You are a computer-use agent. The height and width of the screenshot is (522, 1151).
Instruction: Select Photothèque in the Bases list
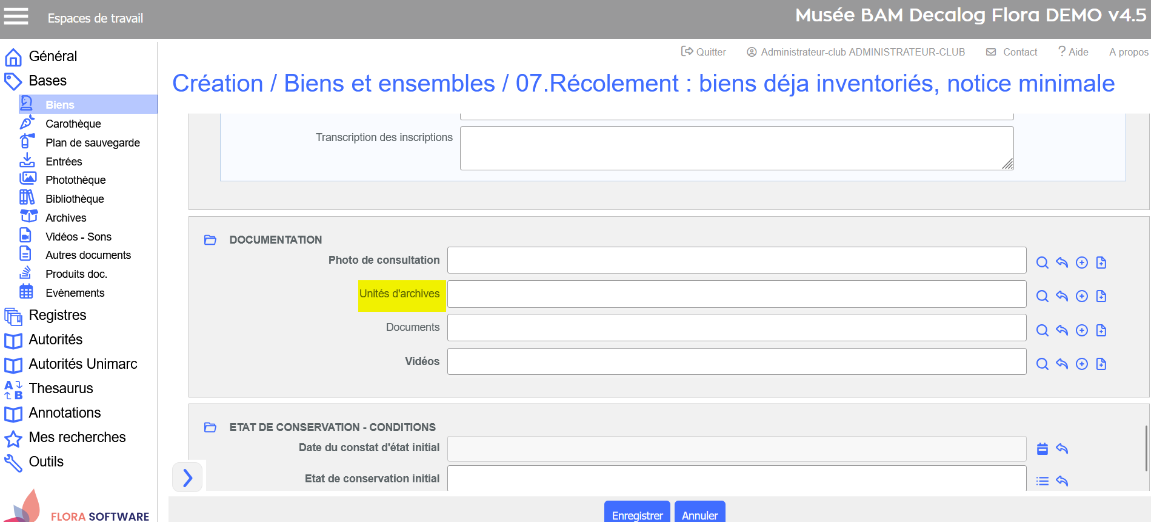75,180
